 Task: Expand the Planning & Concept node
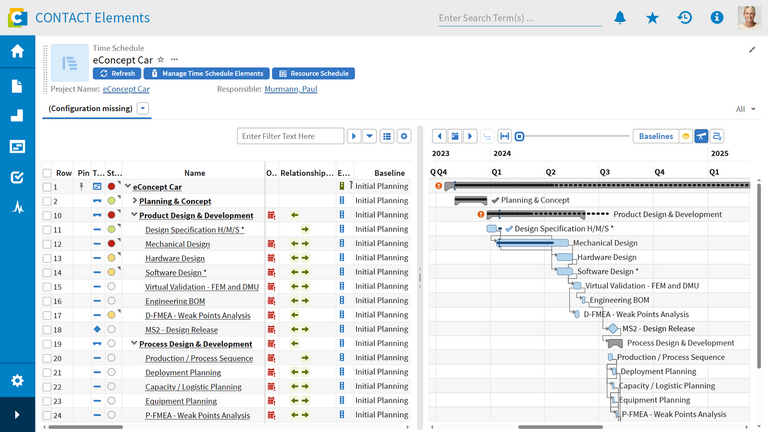pos(134,200)
